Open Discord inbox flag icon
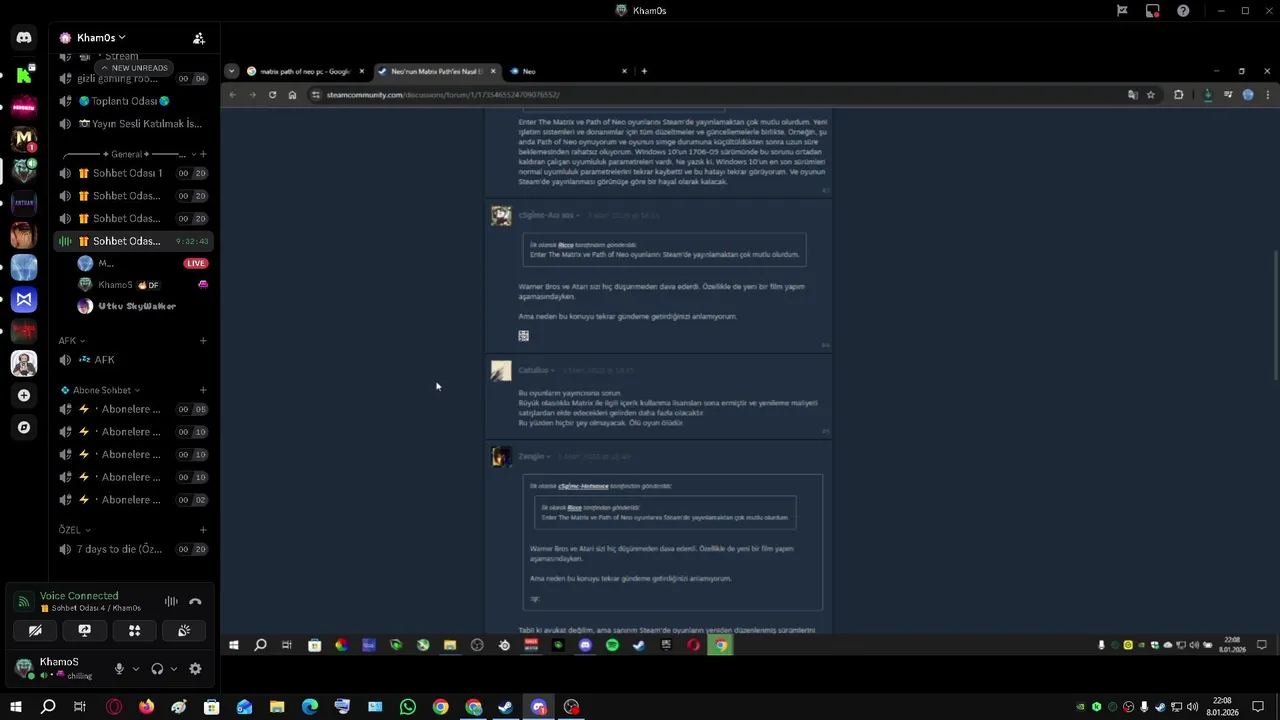 1122,11
